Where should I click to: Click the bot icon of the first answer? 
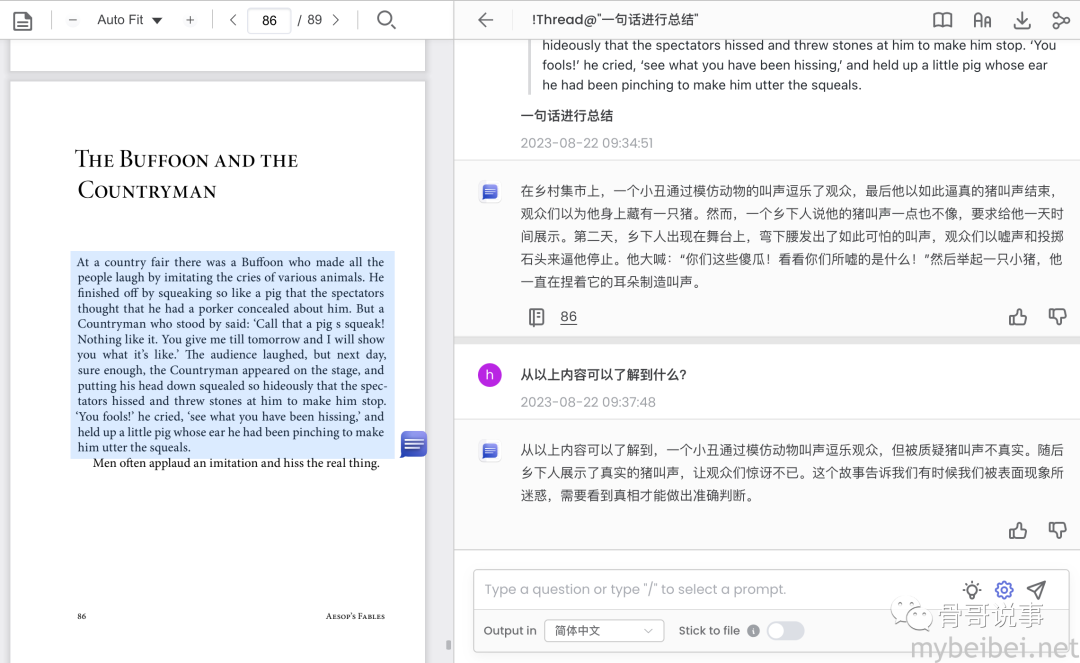(x=490, y=191)
